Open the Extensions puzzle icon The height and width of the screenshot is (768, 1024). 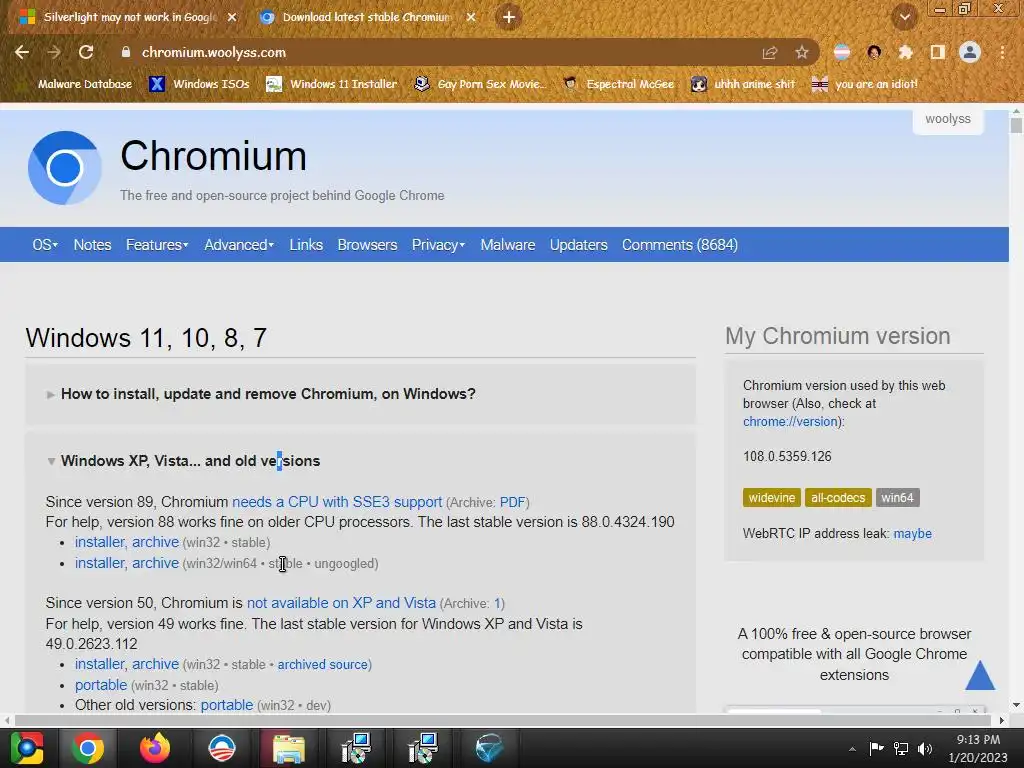[906, 52]
